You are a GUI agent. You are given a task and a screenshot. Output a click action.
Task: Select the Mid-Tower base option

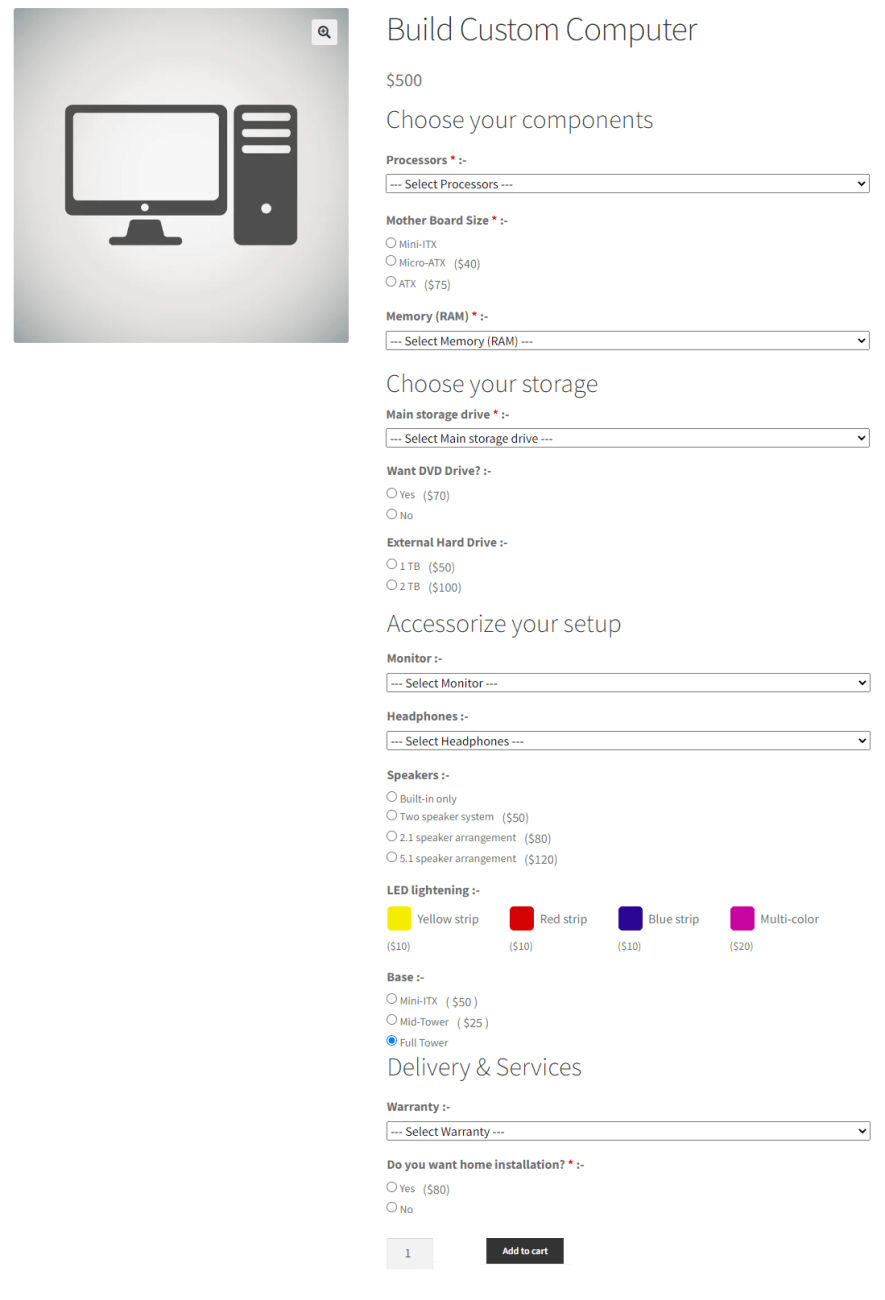click(391, 1019)
